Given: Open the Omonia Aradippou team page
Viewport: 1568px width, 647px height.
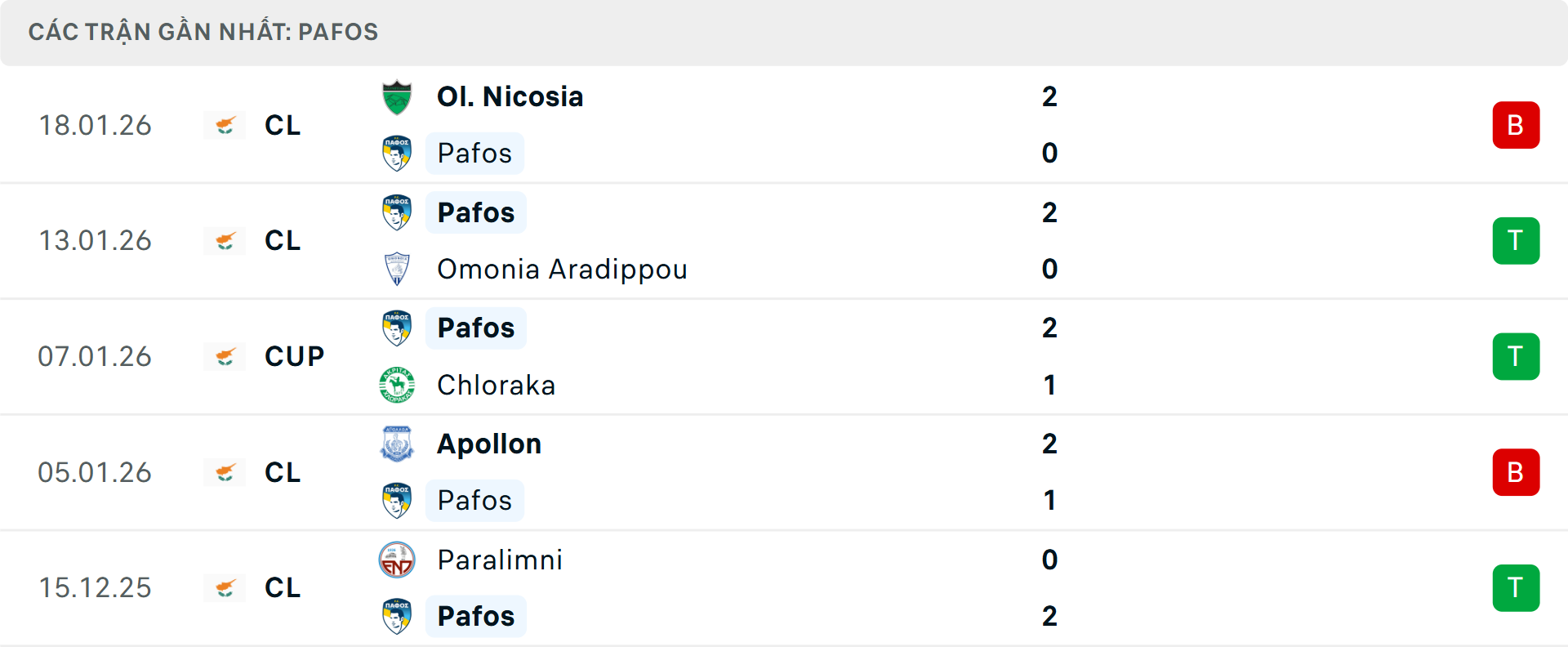Looking at the screenshot, I should pos(562,269).
